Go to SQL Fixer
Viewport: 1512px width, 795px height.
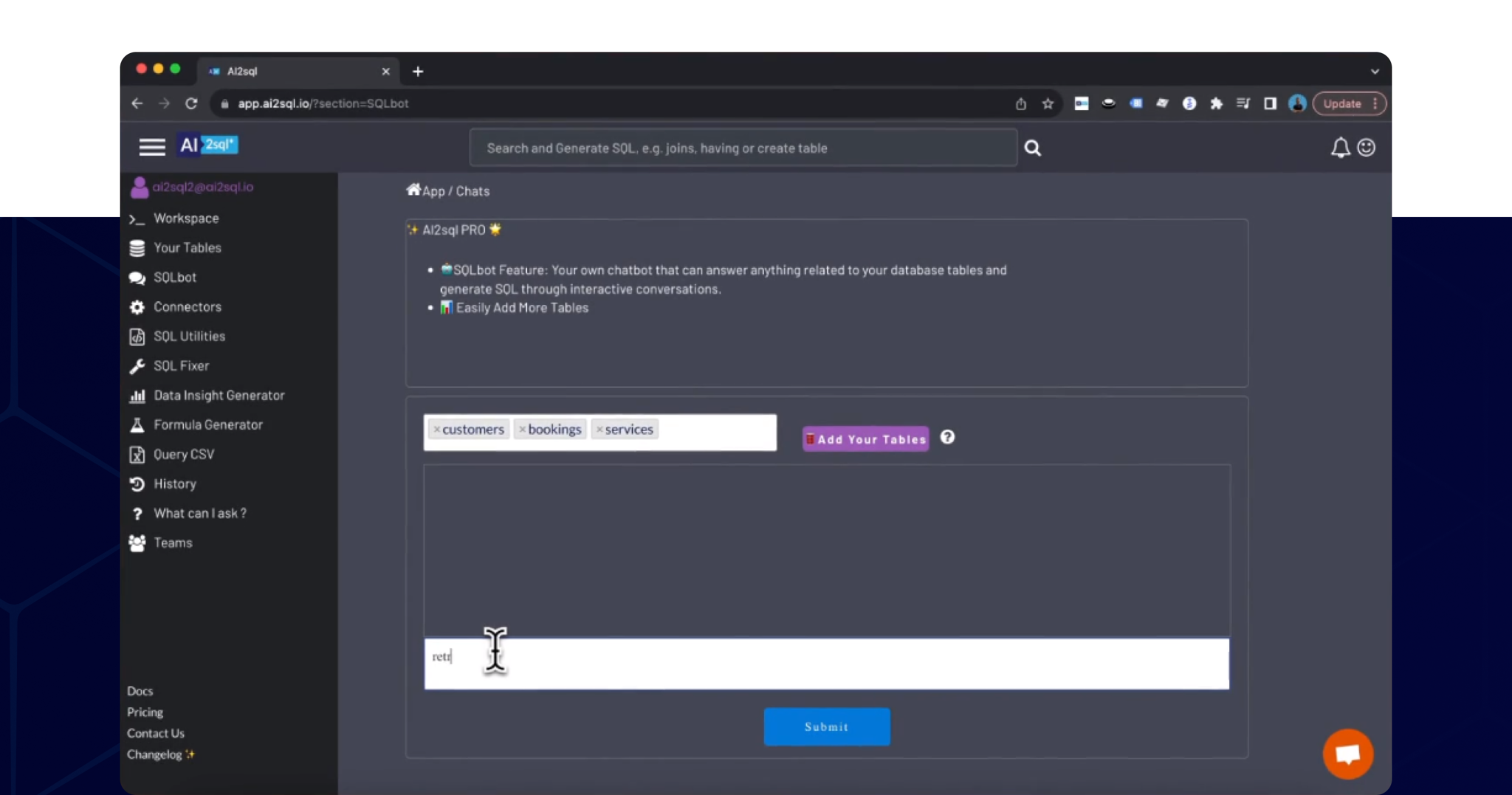click(181, 366)
